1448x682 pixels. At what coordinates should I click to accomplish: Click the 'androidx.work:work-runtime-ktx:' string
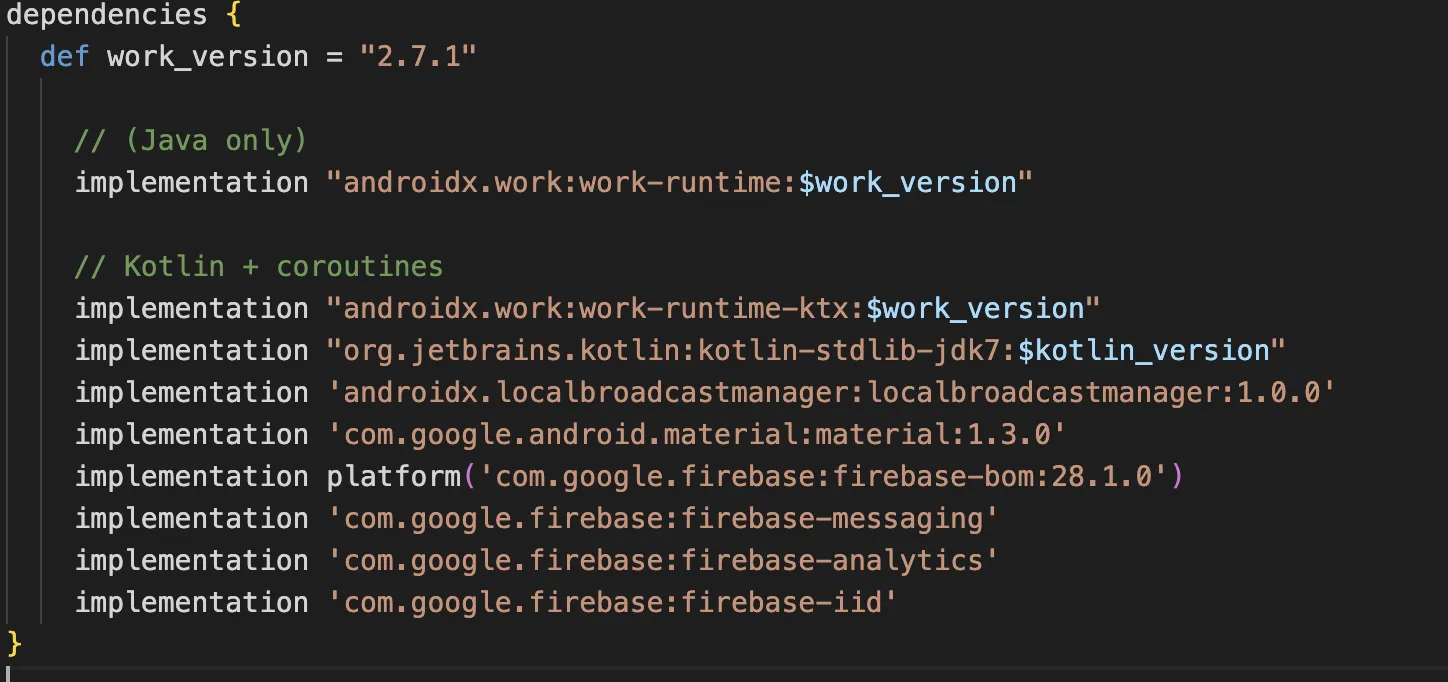596,308
